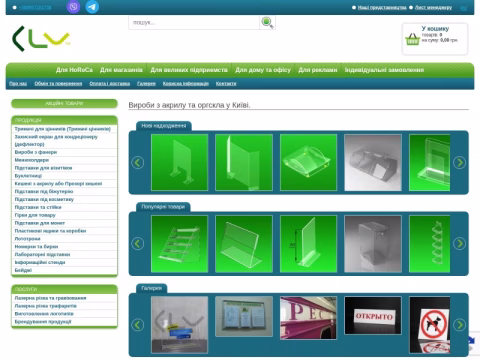
Task: Open 'Підставки та стійки' category
Action: [x=38, y=207]
